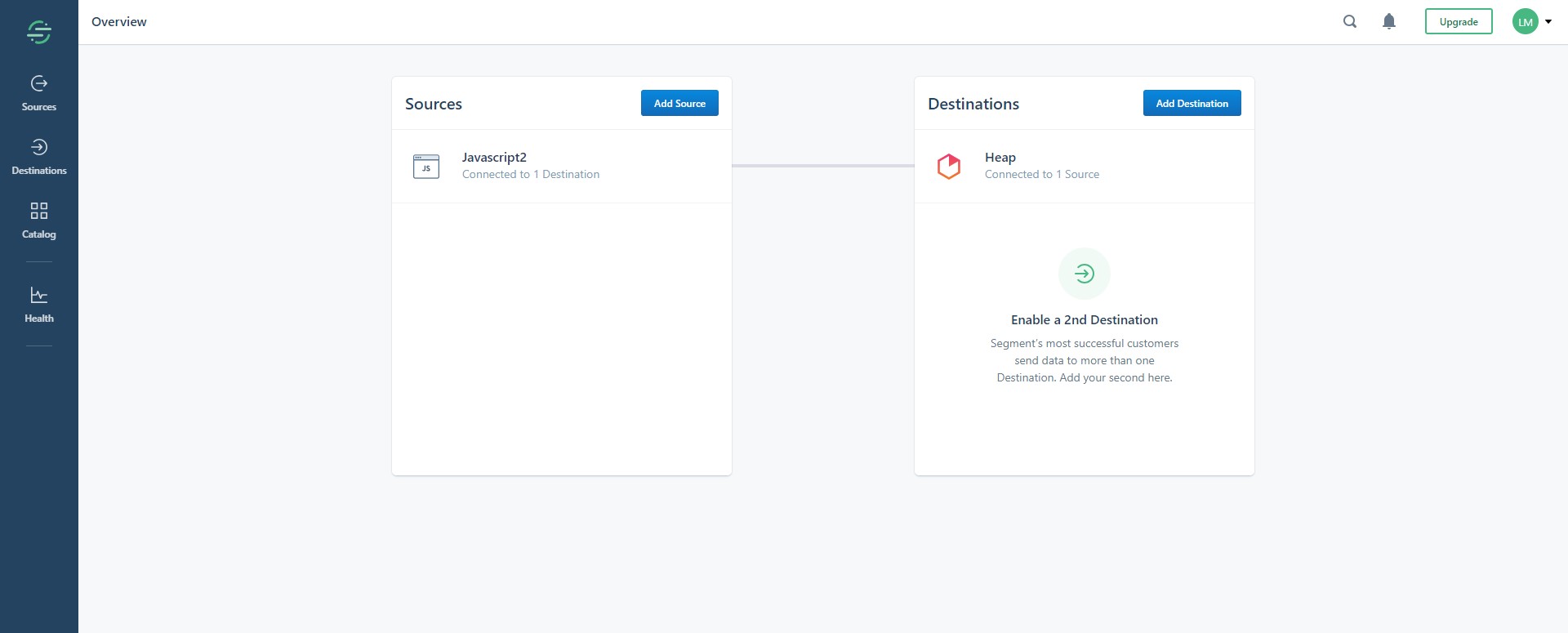Open the Javascript2 source name

(x=494, y=158)
